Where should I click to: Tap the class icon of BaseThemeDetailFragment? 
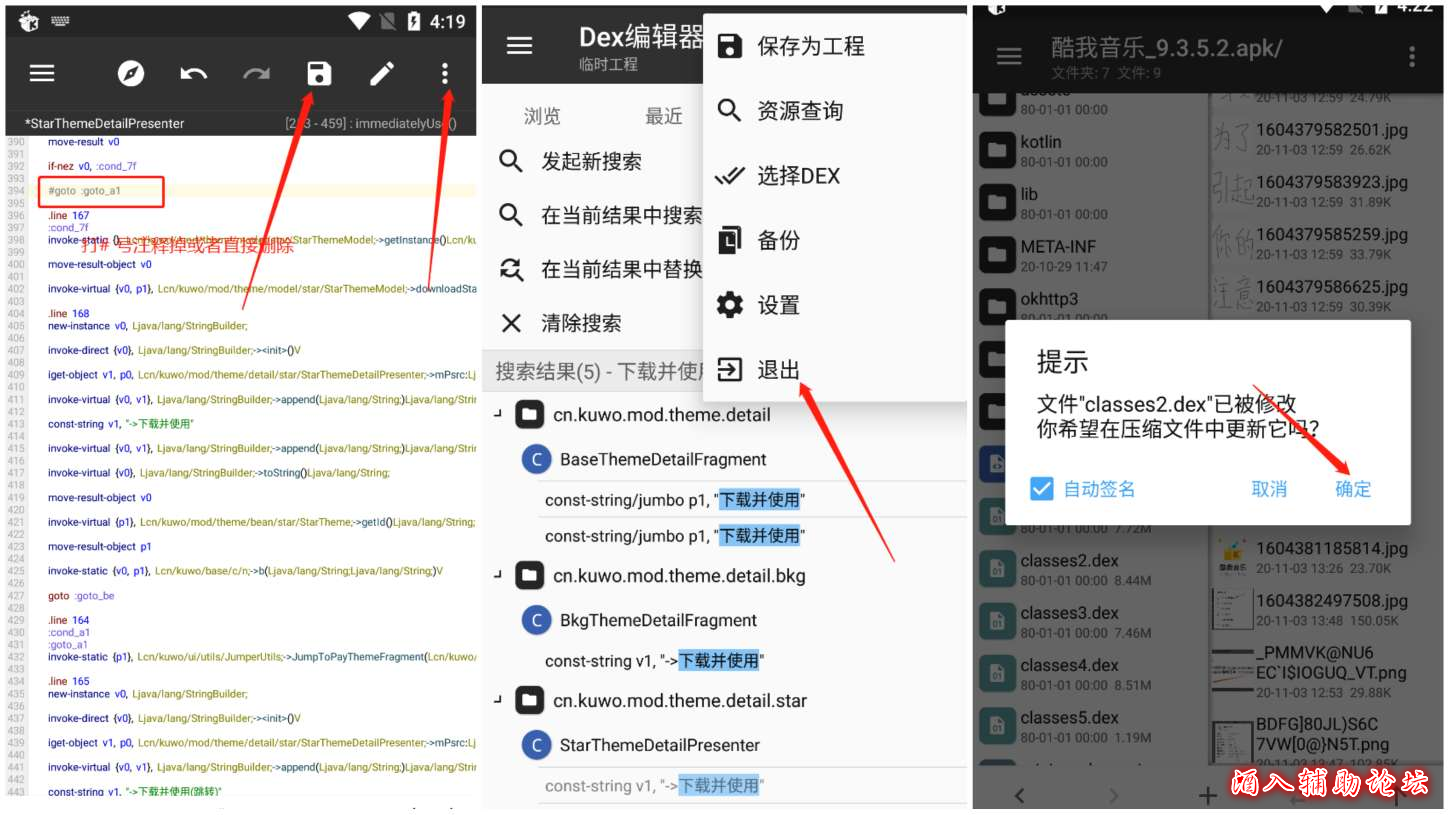[537, 459]
